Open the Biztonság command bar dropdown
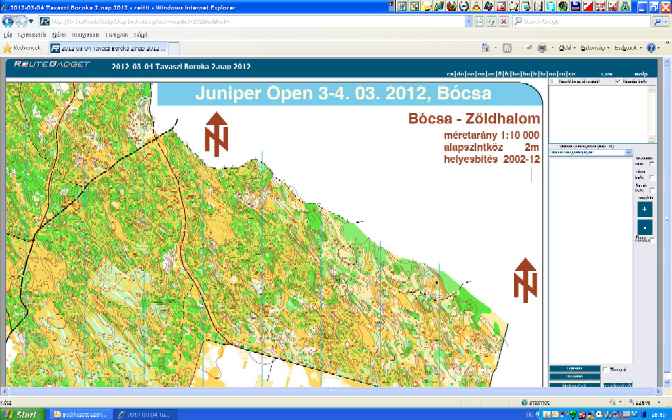This screenshot has height=420, width=672. point(594,48)
